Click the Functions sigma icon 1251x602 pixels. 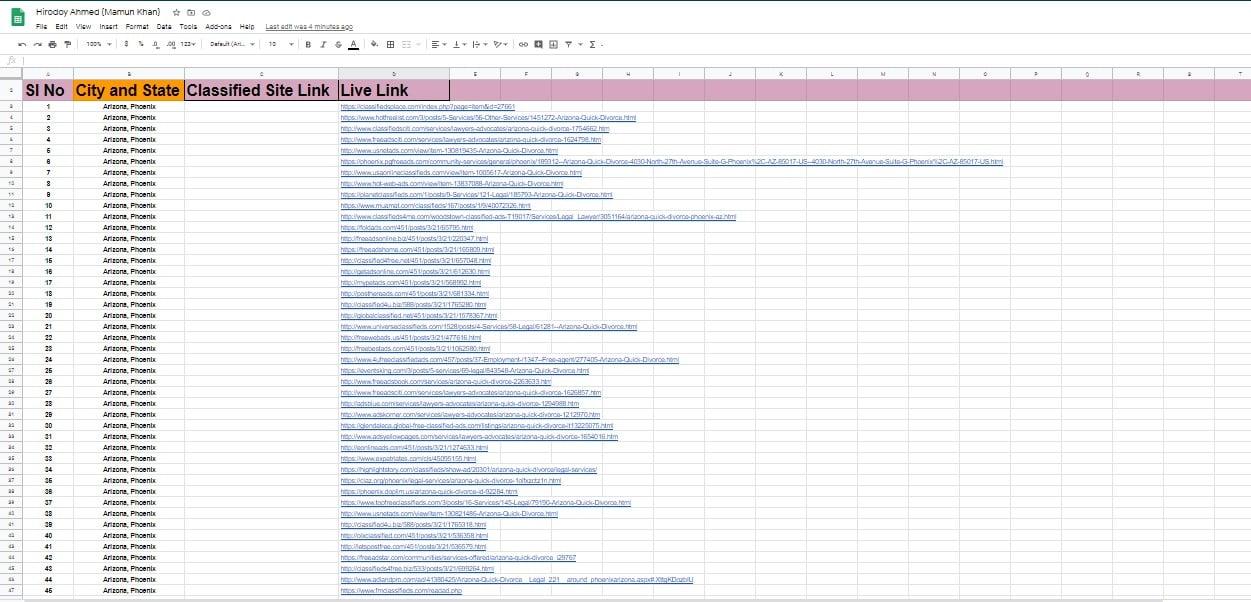coord(592,44)
